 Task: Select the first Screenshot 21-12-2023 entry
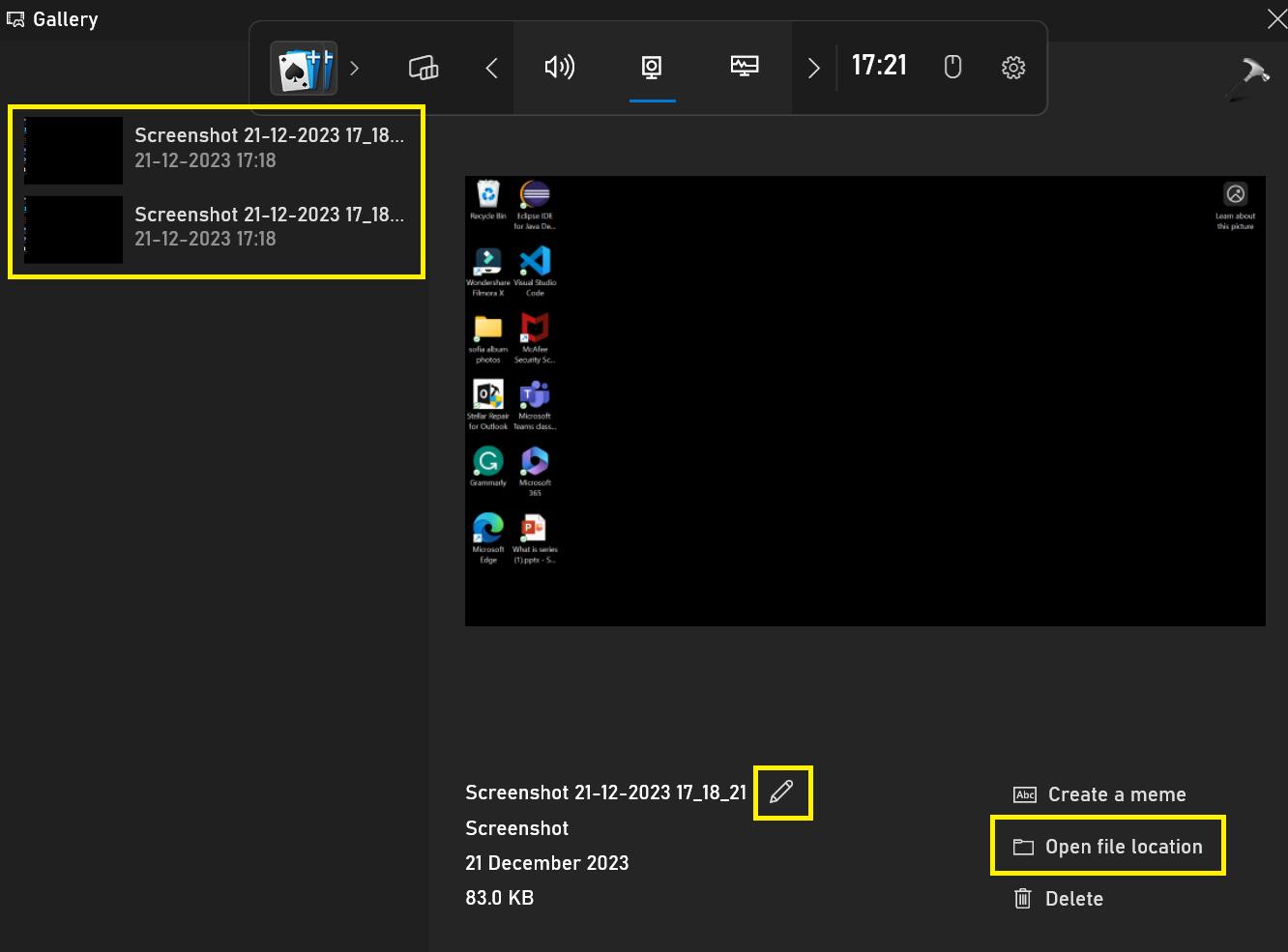(216, 150)
